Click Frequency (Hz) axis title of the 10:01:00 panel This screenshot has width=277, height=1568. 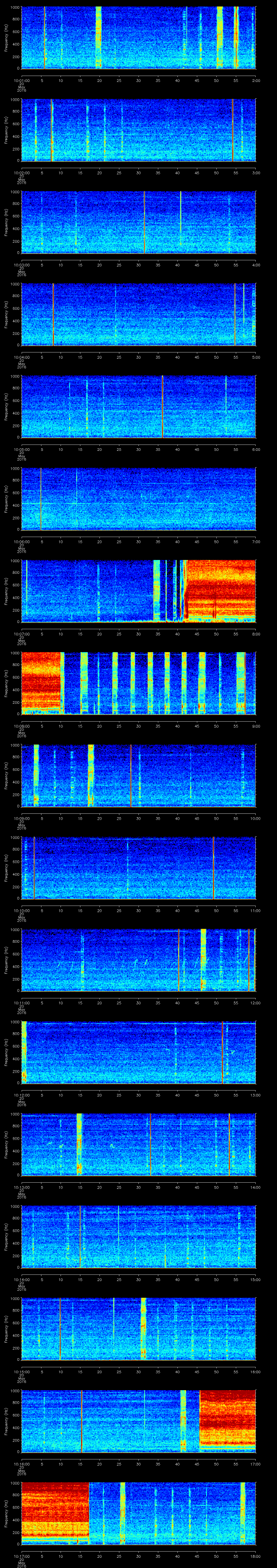pos(7,38)
